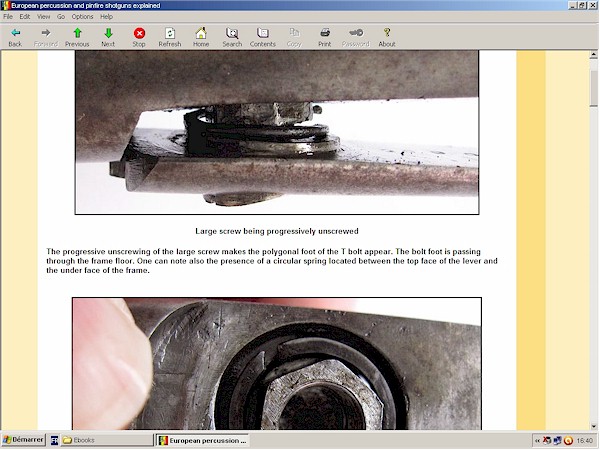The image size is (600, 450).
Task: Click the scrollbar down arrow
Action: [593, 426]
